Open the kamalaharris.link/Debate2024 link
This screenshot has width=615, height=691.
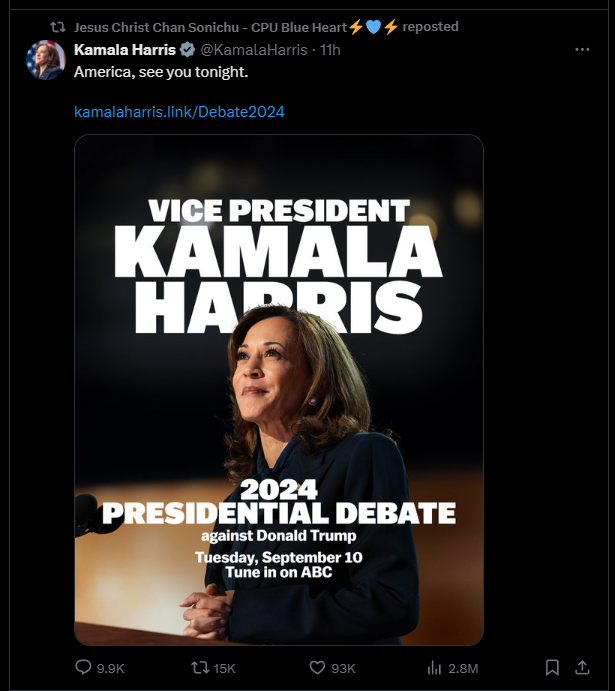[x=179, y=111]
